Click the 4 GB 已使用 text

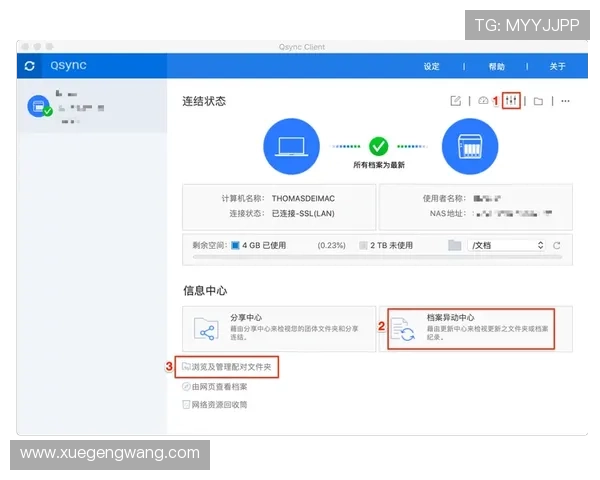point(264,245)
